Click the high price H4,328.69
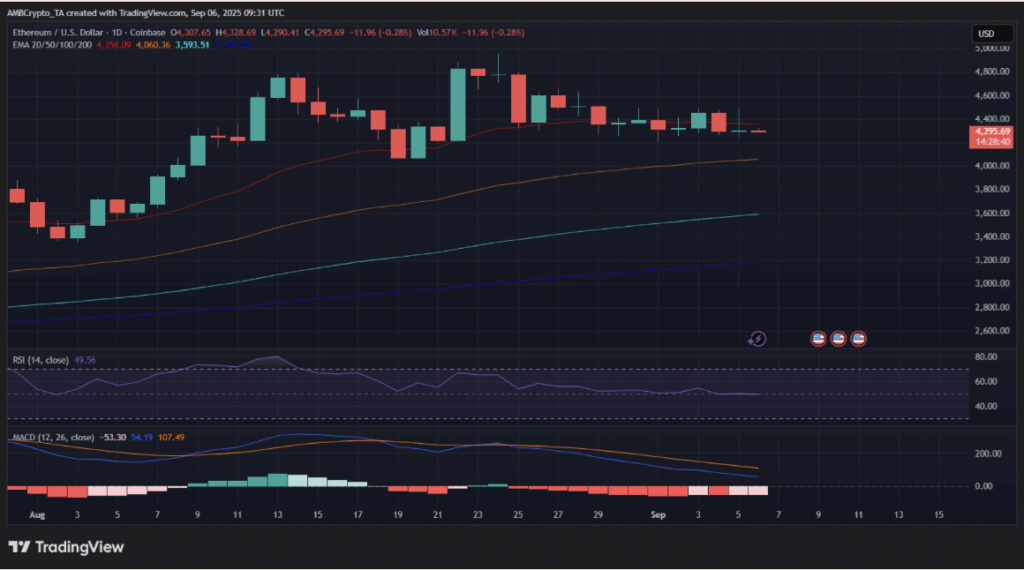 (x=236, y=33)
